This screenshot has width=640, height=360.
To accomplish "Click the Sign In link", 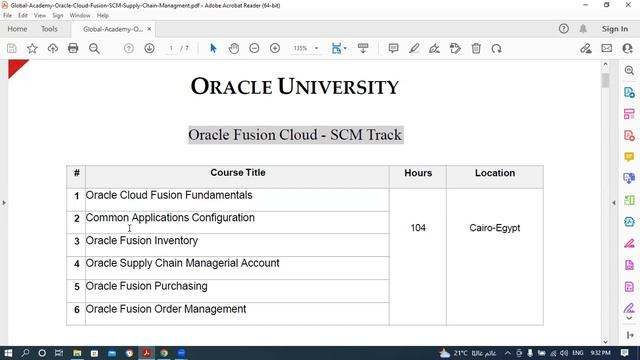I will [615, 29].
